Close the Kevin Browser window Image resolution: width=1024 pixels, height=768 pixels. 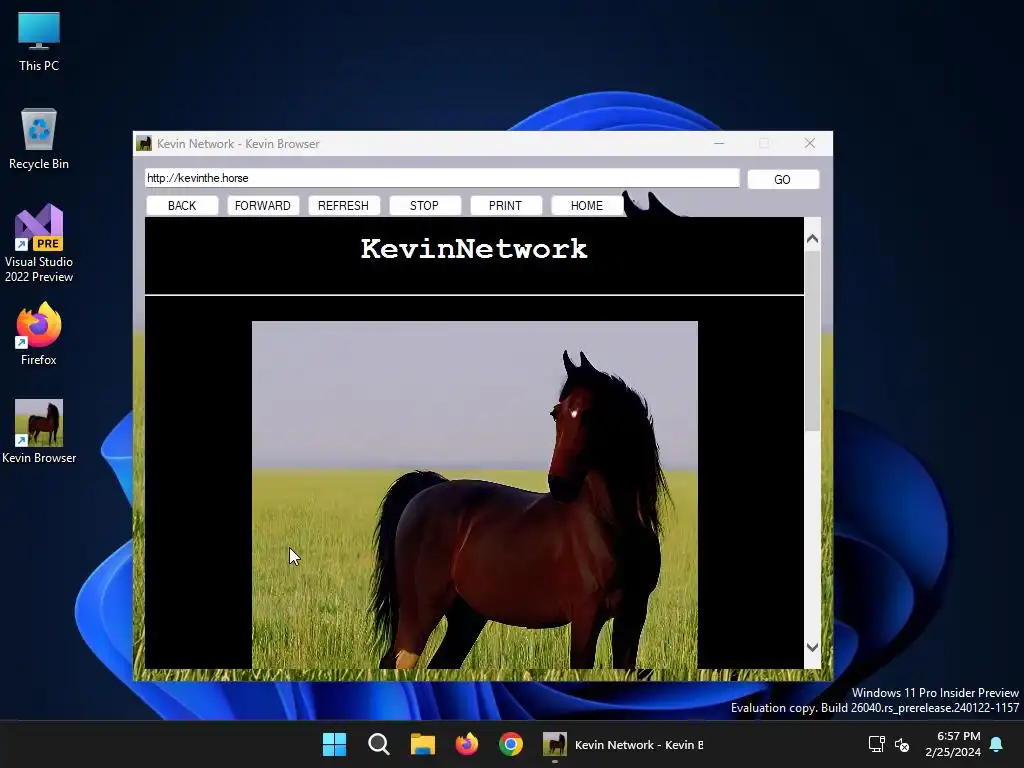[x=810, y=143]
